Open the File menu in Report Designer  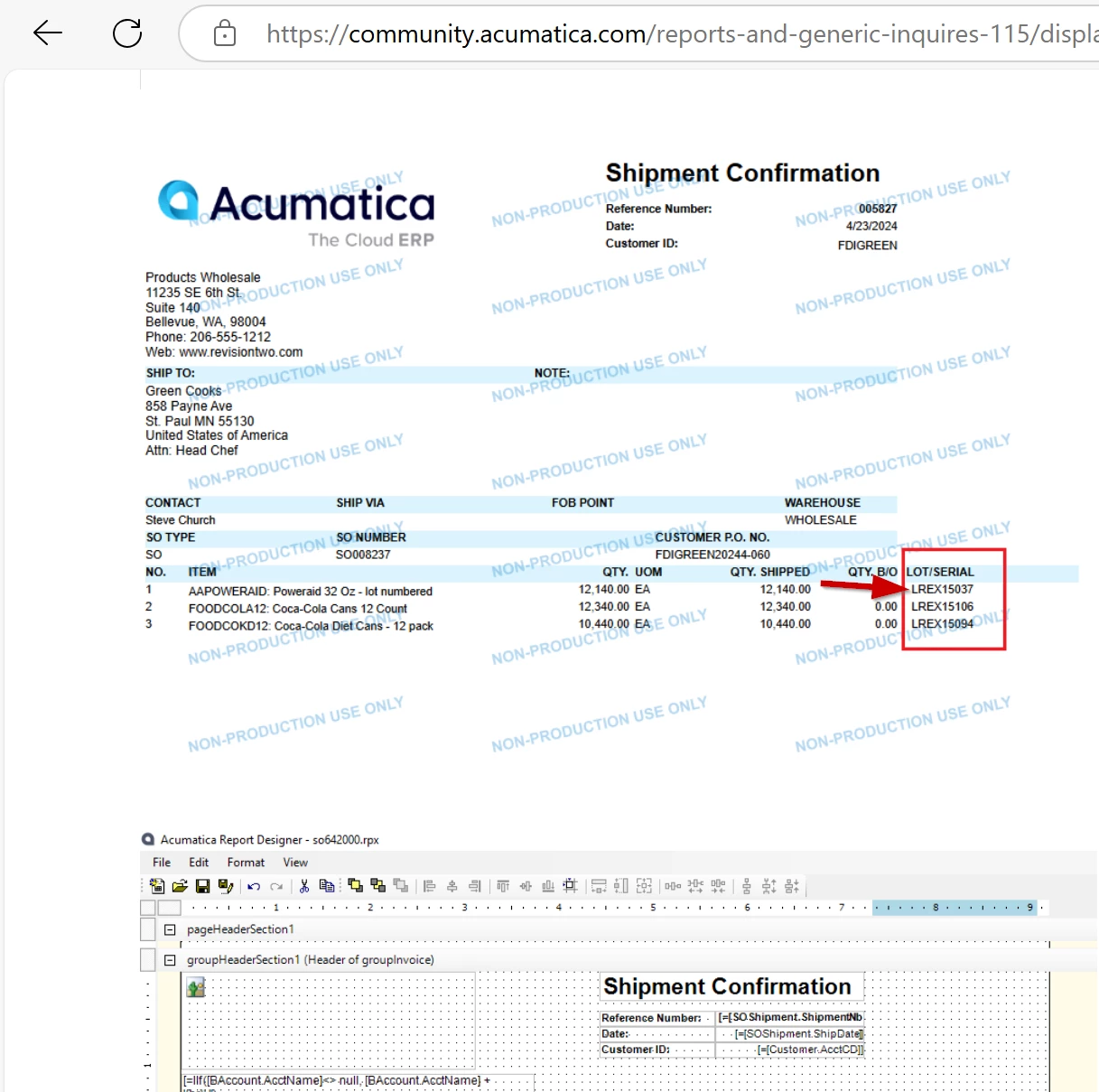tap(162, 863)
